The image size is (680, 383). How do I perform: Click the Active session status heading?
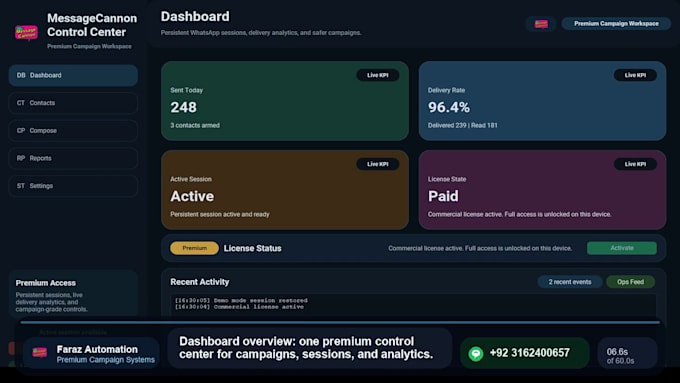[192, 196]
